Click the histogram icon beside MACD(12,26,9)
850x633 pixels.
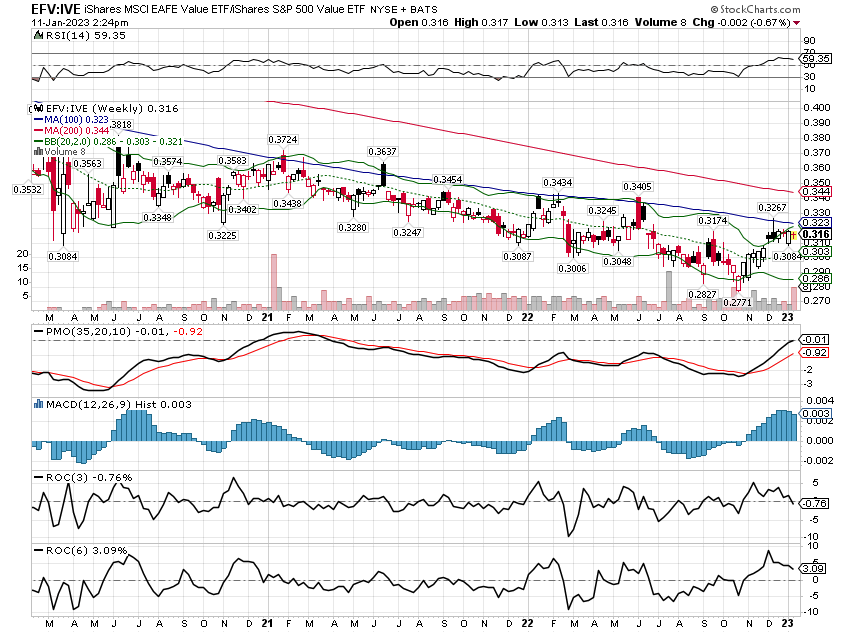point(38,404)
